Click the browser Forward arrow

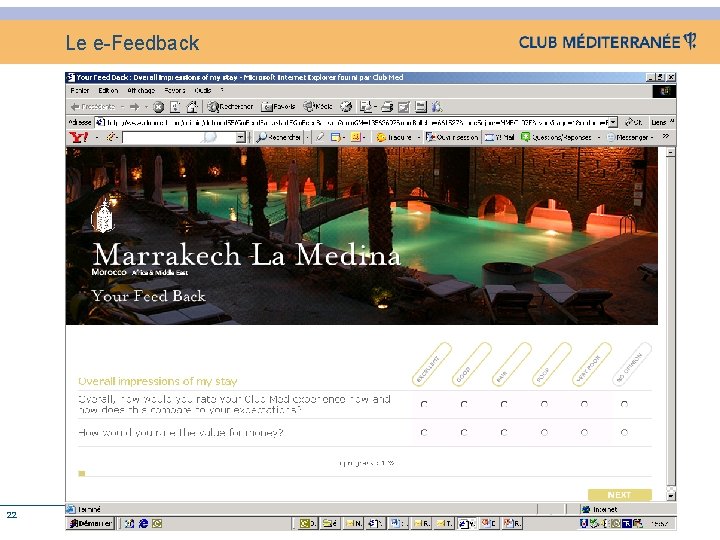pos(134,107)
